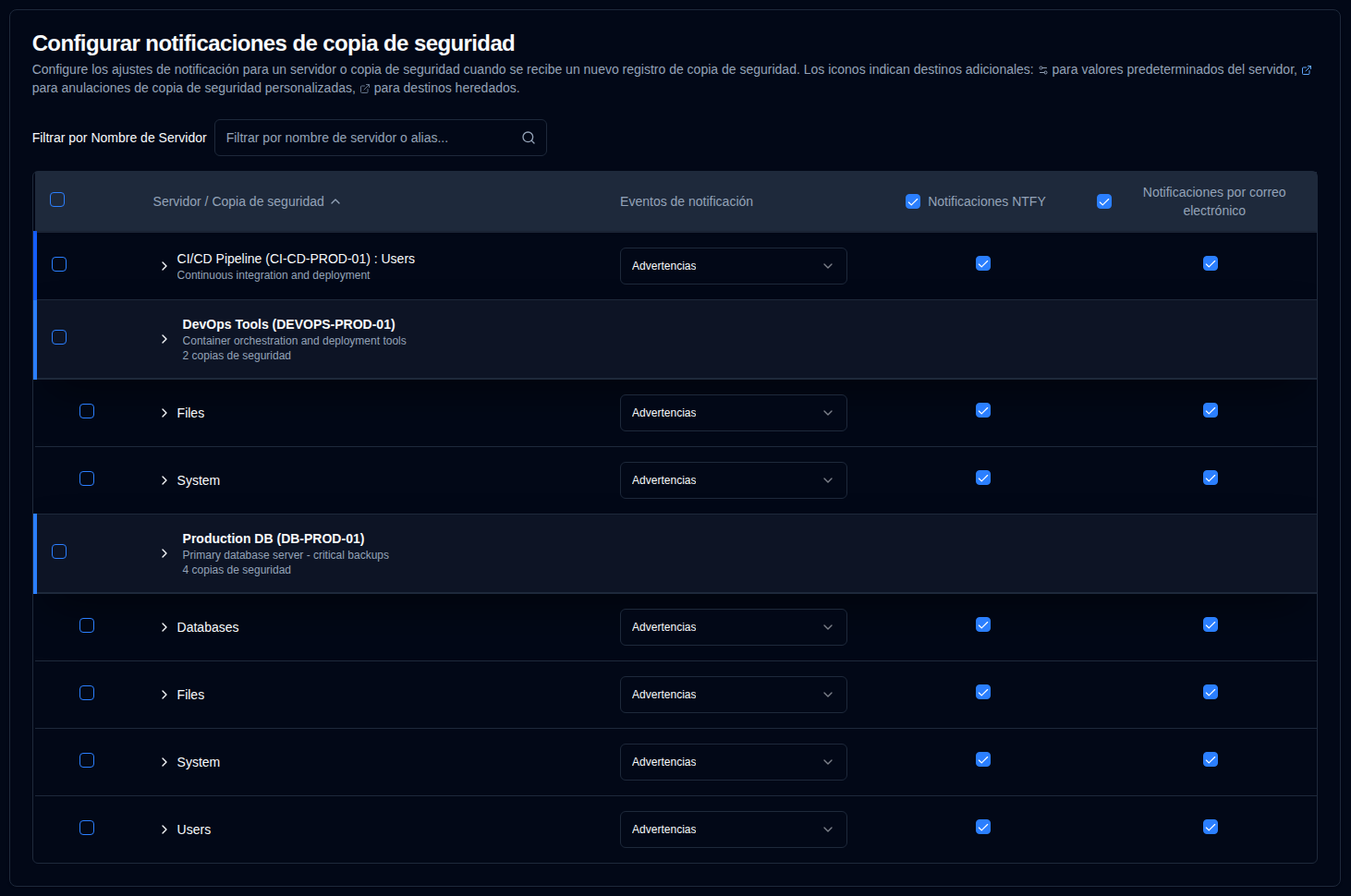This screenshot has width=1351, height=896.
Task: Collapse the DevOps Tools server group
Action: pos(164,339)
